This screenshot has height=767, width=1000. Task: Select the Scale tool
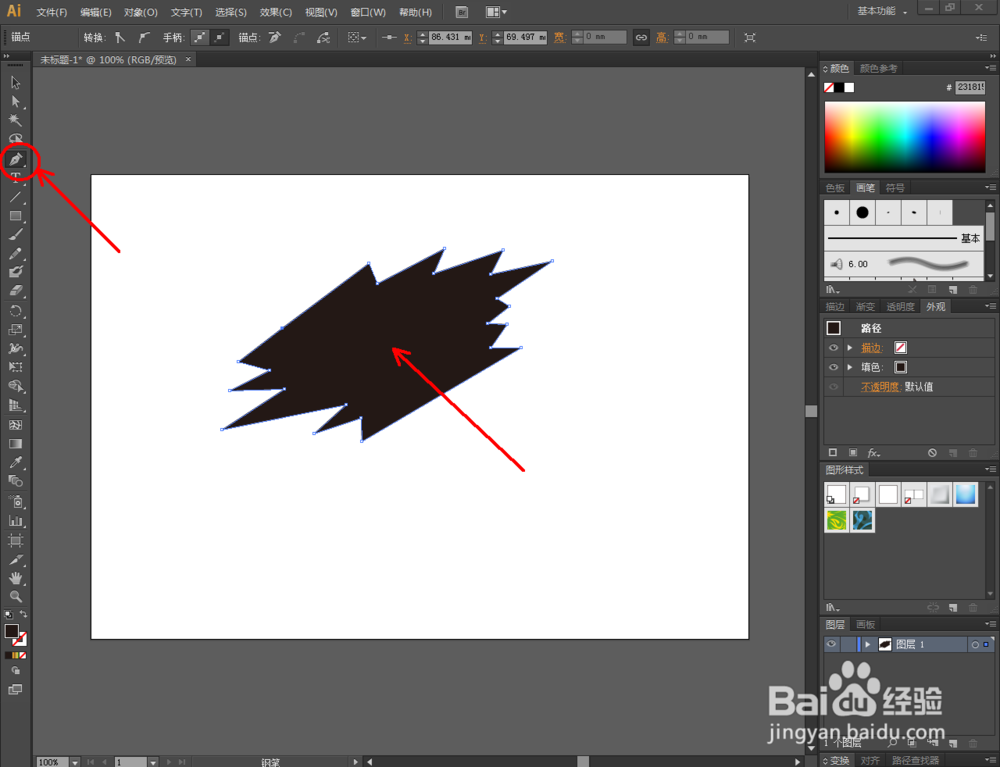[15, 330]
